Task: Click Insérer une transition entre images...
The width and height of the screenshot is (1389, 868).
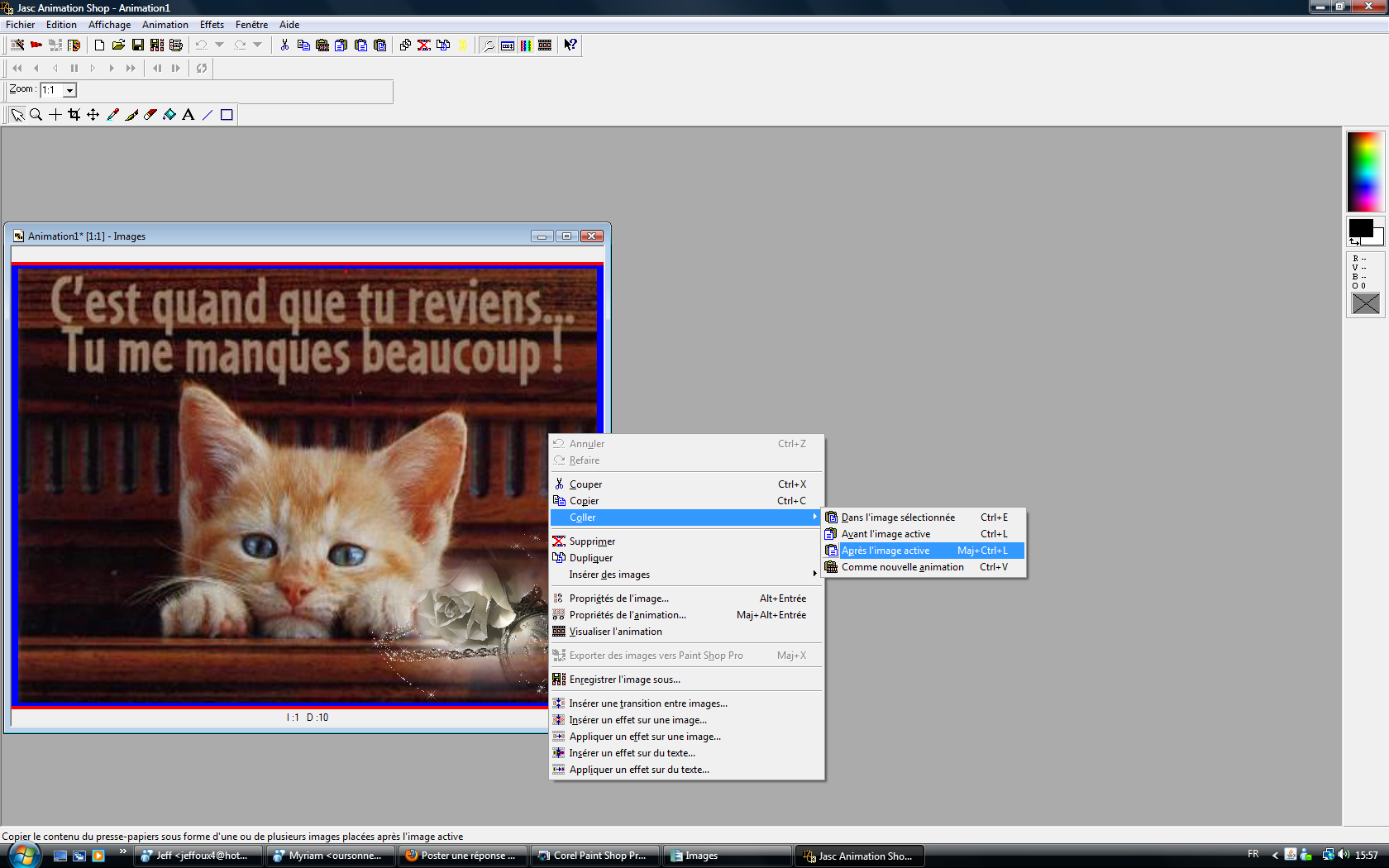Action: point(685,703)
